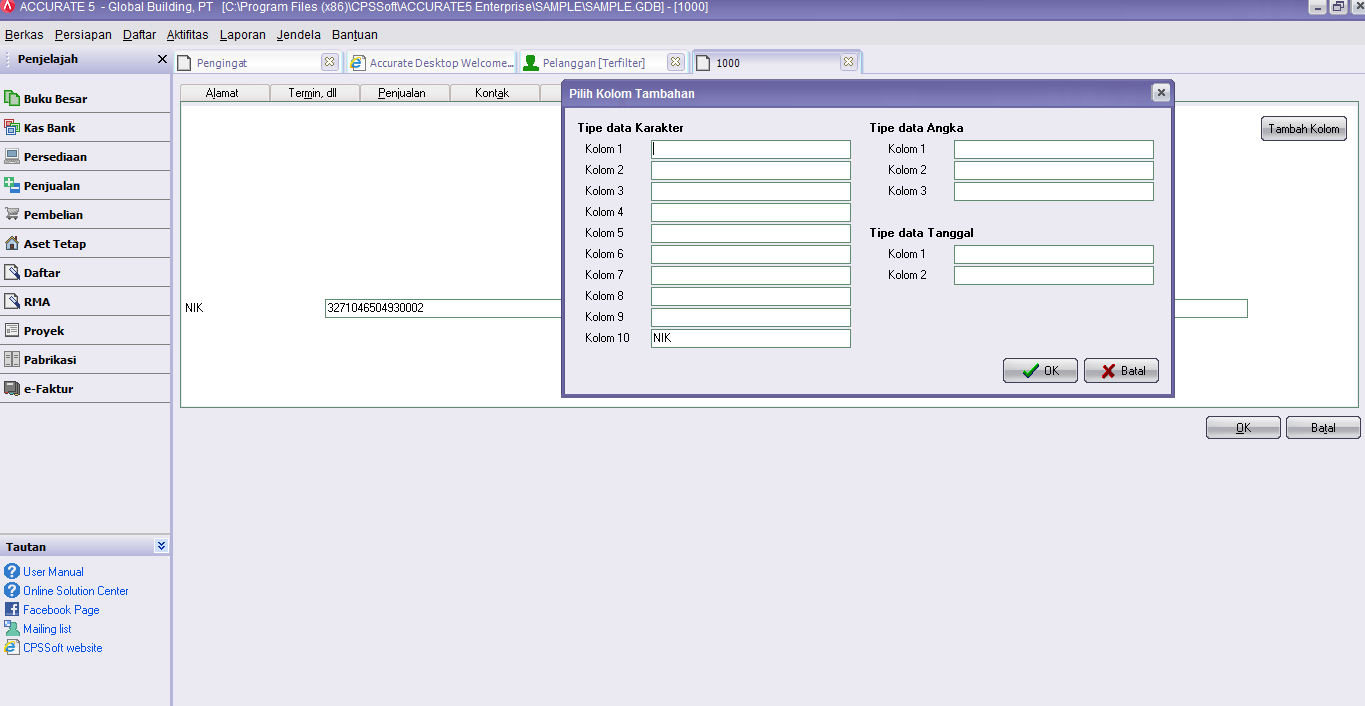
Task: Click Karakter Kolom 9 input field
Action: pos(751,317)
